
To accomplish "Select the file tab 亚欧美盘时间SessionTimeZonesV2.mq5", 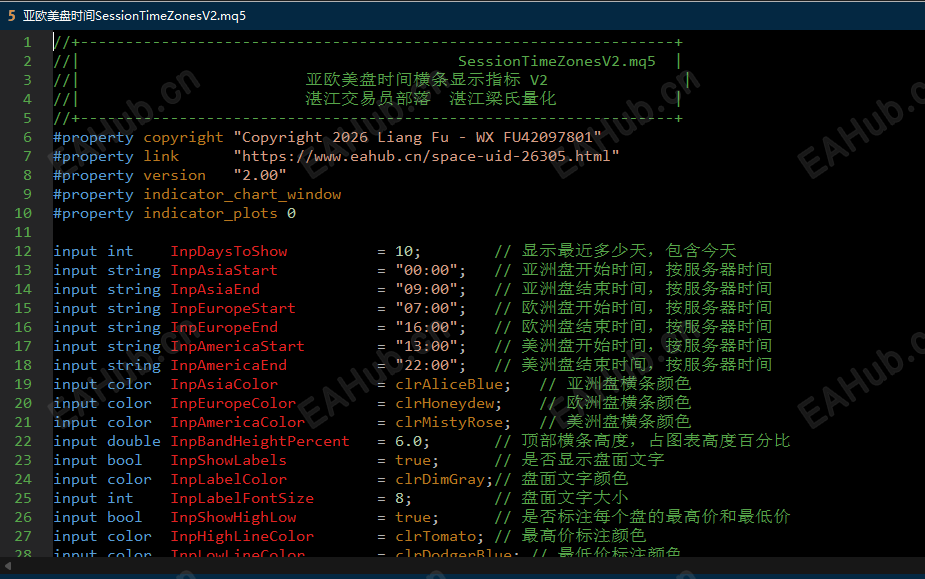I will pyautogui.click(x=135, y=16).
